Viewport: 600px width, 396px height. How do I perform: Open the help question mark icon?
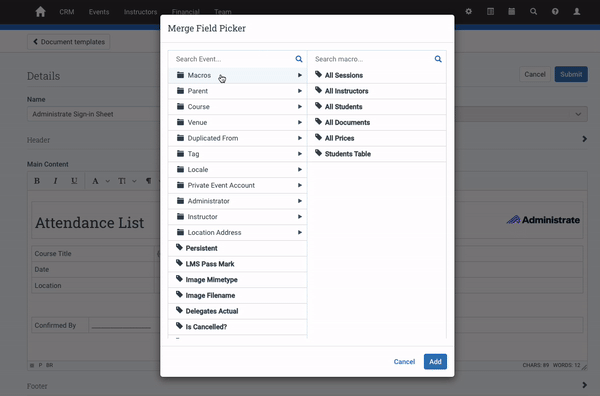point(555,12)
